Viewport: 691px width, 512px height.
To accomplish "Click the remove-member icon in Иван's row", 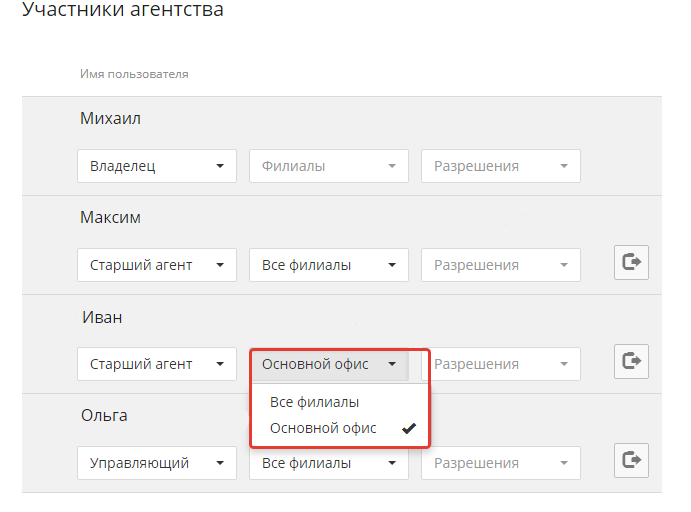I will coord(631,361).
